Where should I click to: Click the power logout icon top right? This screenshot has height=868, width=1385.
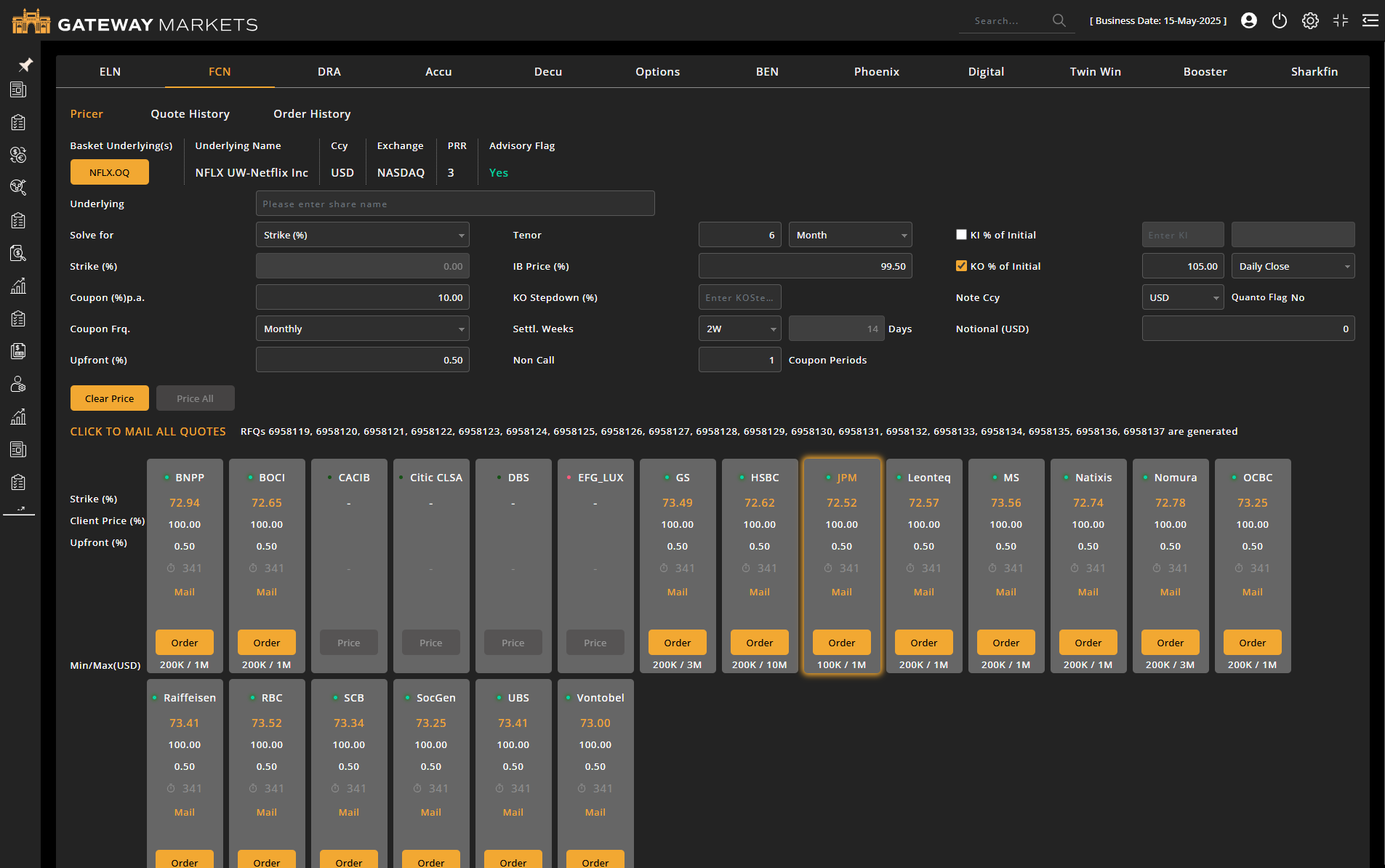1280,20
